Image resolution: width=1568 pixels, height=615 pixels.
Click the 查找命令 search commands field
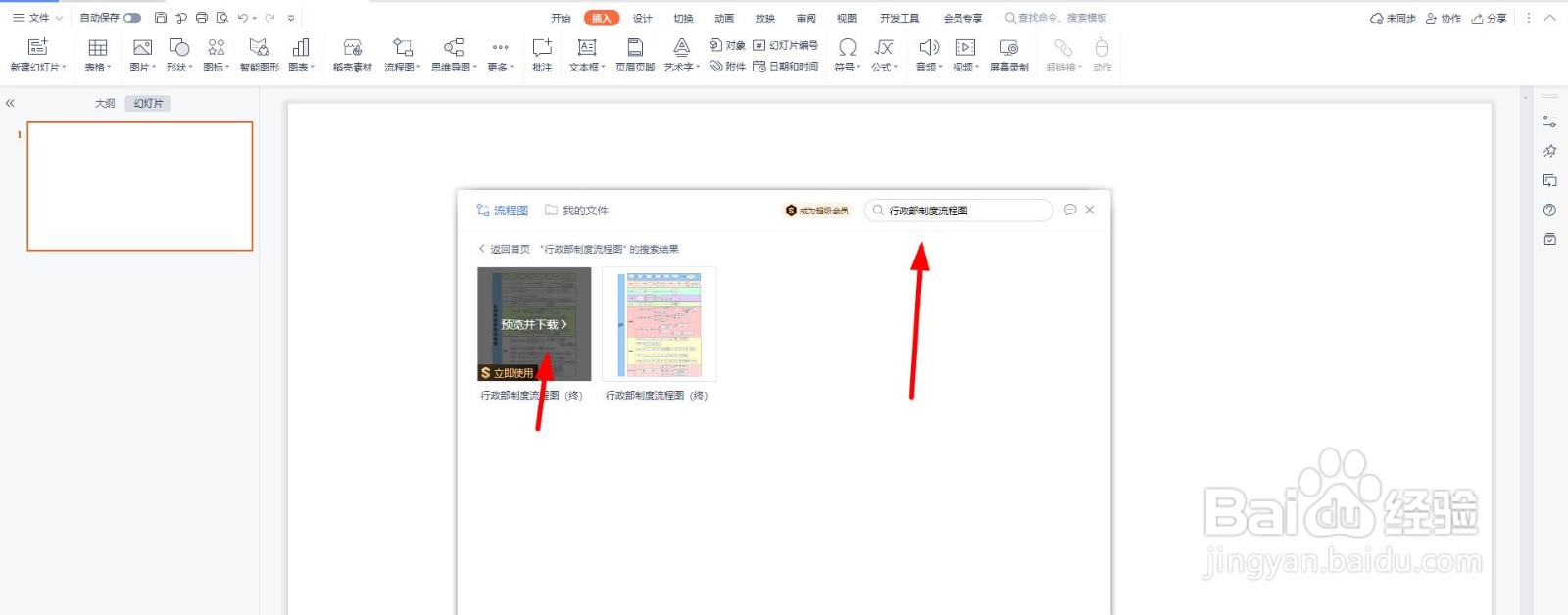(1055, 18)
